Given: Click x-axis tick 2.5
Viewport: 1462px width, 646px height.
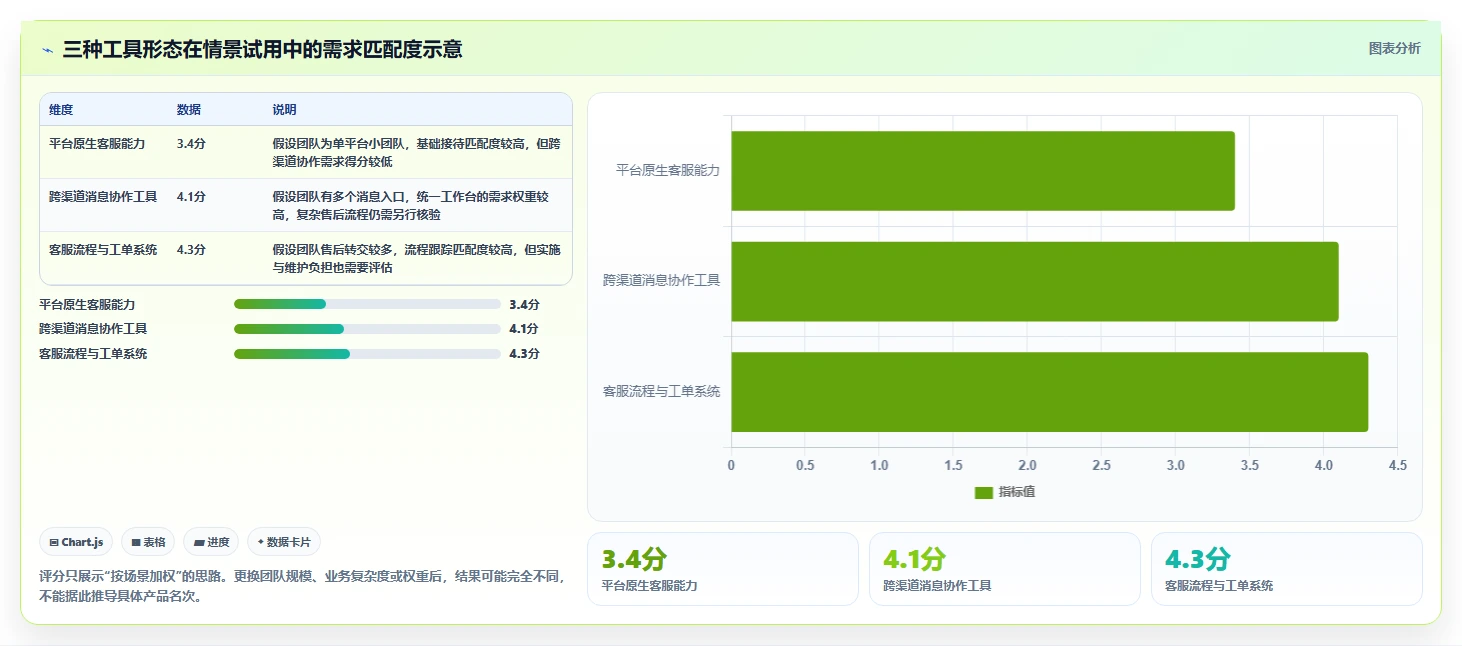Looking at the screenshot, I should (1101, 465).
